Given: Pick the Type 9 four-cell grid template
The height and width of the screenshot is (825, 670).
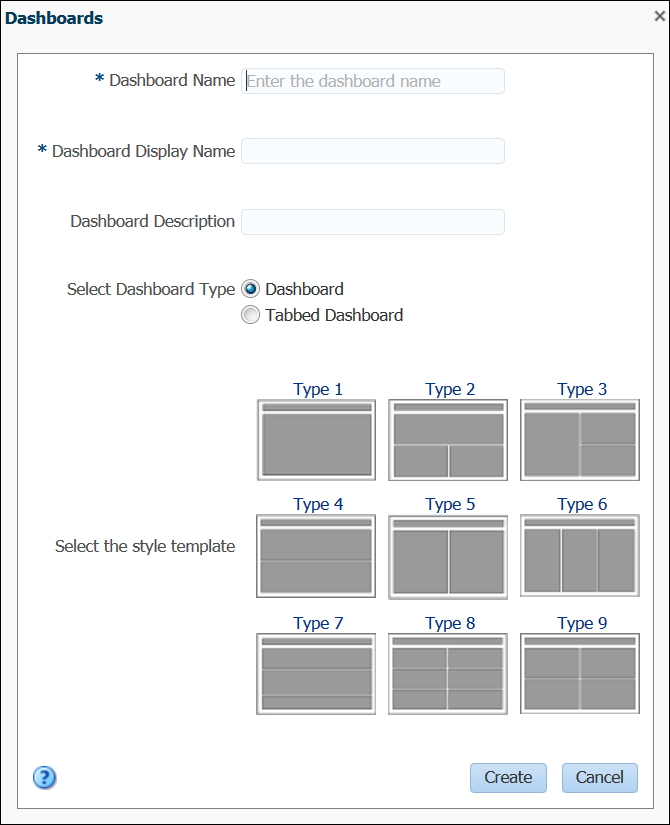Looking at the screenshot, I should tap(580, 673).
